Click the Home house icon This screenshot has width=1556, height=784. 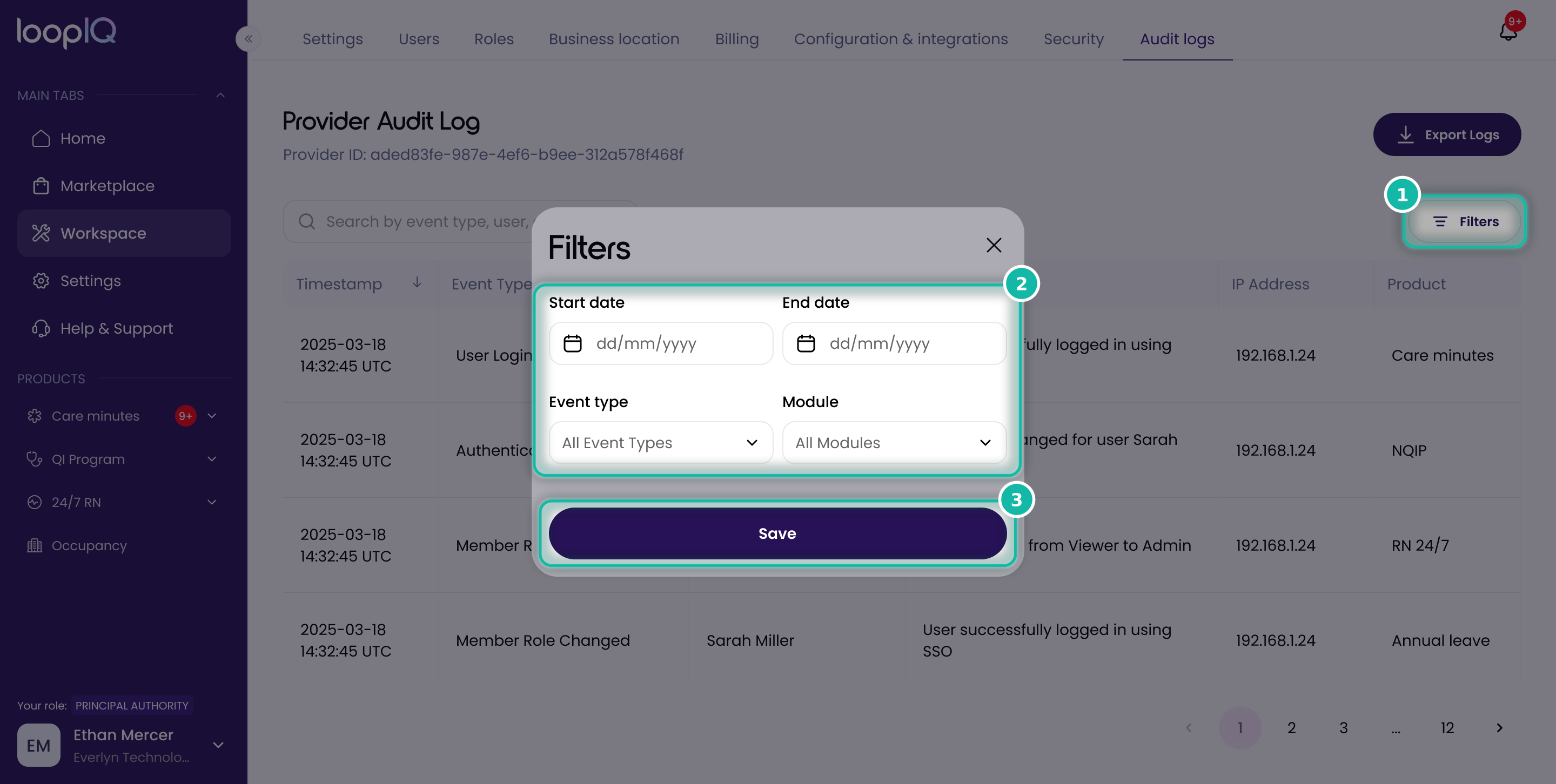[x=41, y=138]
